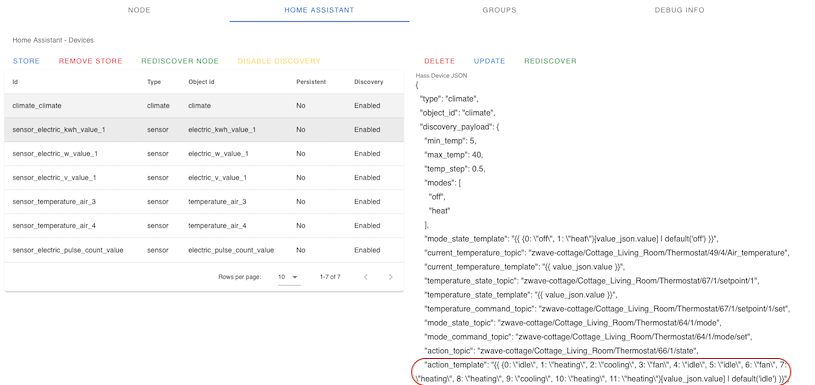Viewport: 815px width, 385px height.
Task: Delete the selected Hass device
Action: click(439, 61)
